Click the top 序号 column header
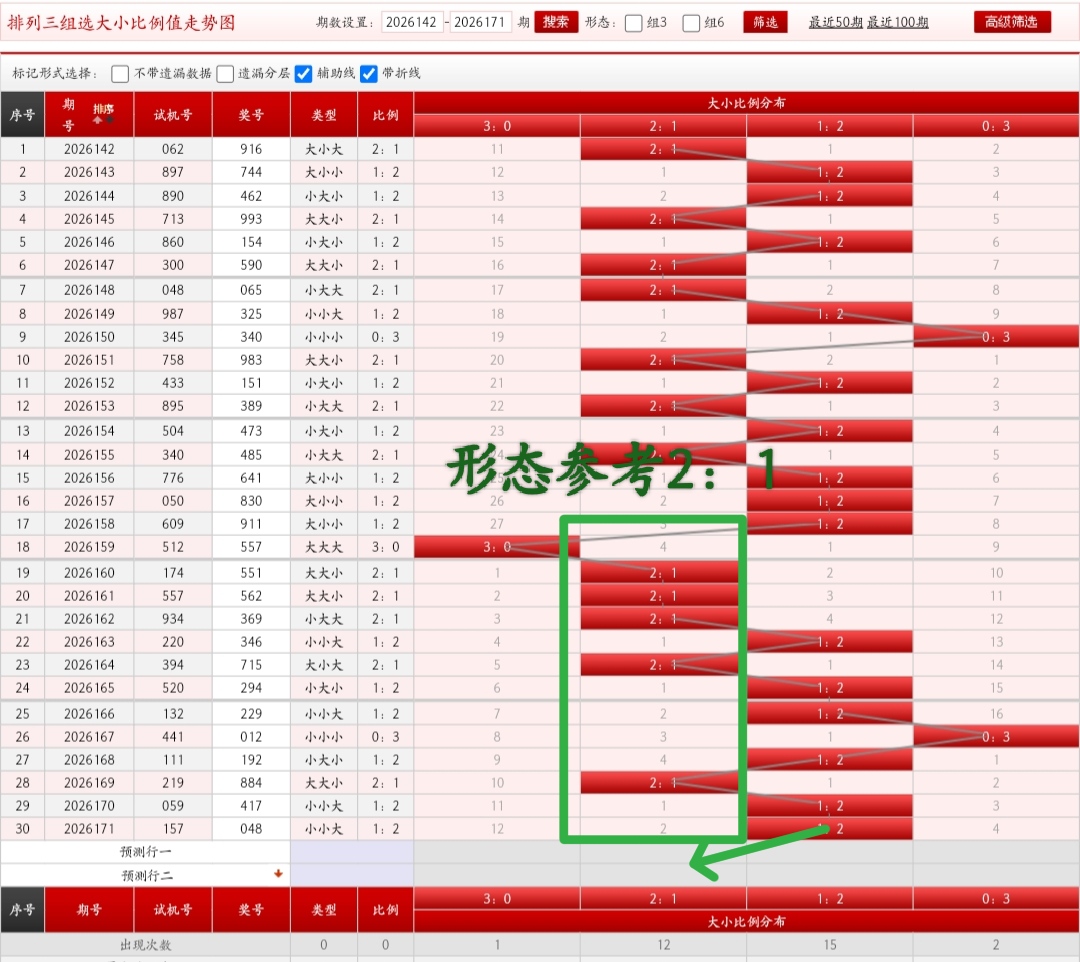This screenshot has height=962, width=1080. pyautogui.click(x=22, y=115)
